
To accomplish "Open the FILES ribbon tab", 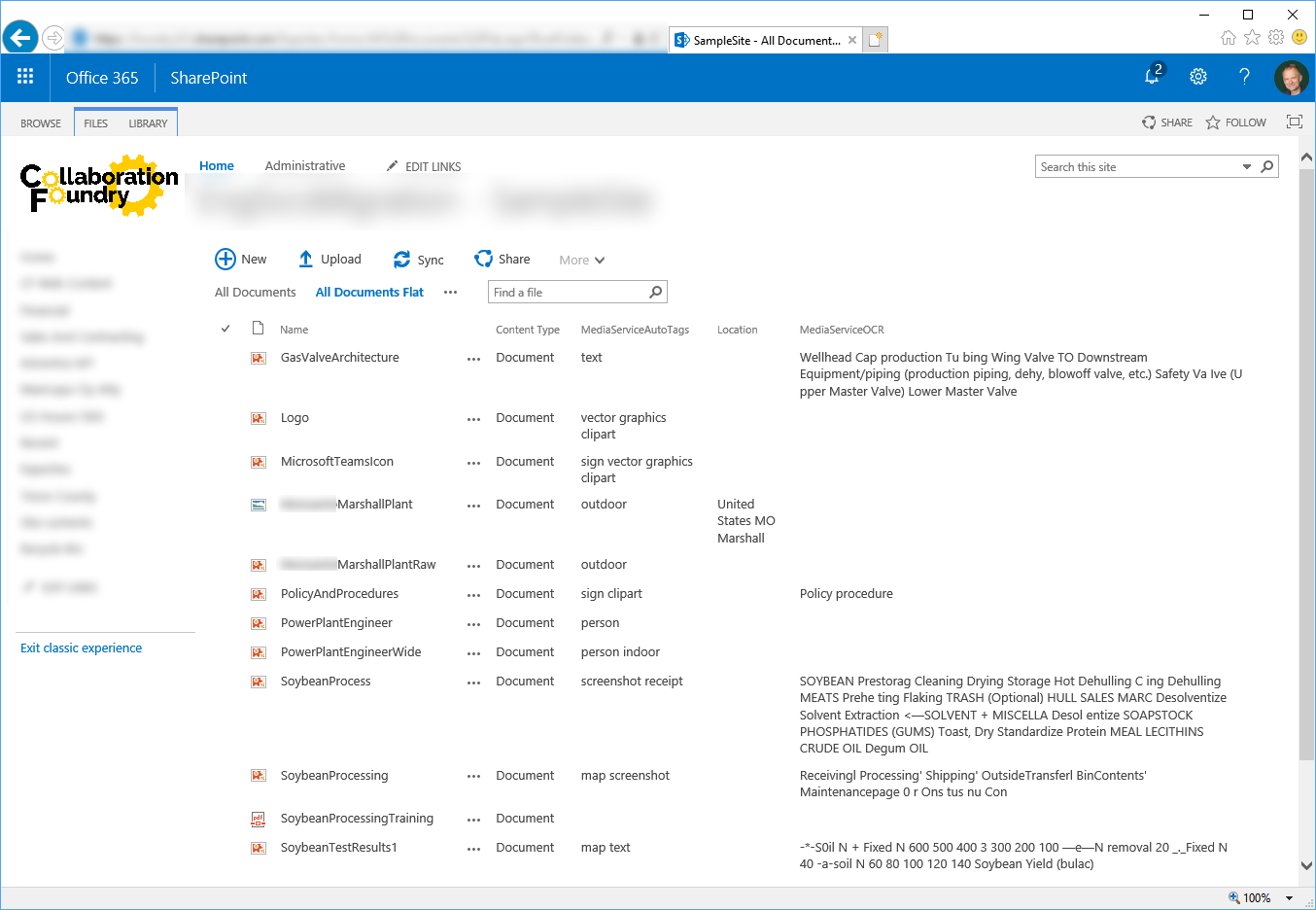I will (95, 123).
